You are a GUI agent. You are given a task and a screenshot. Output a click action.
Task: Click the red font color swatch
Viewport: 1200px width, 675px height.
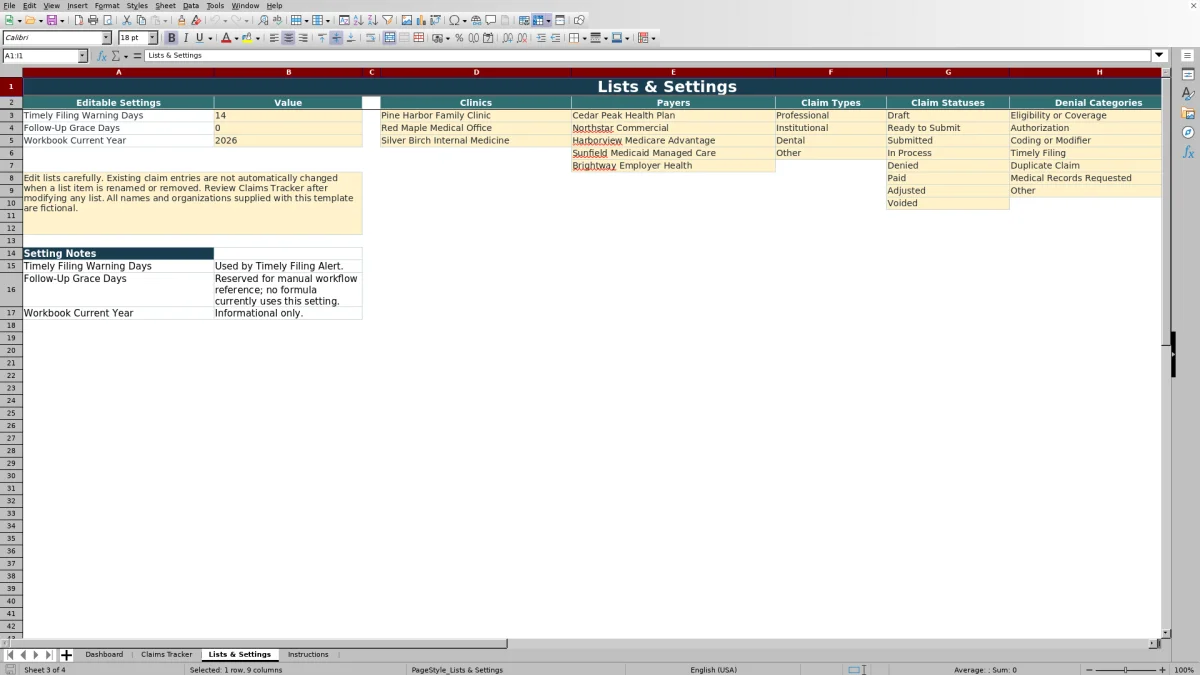[x=225, y=38]
